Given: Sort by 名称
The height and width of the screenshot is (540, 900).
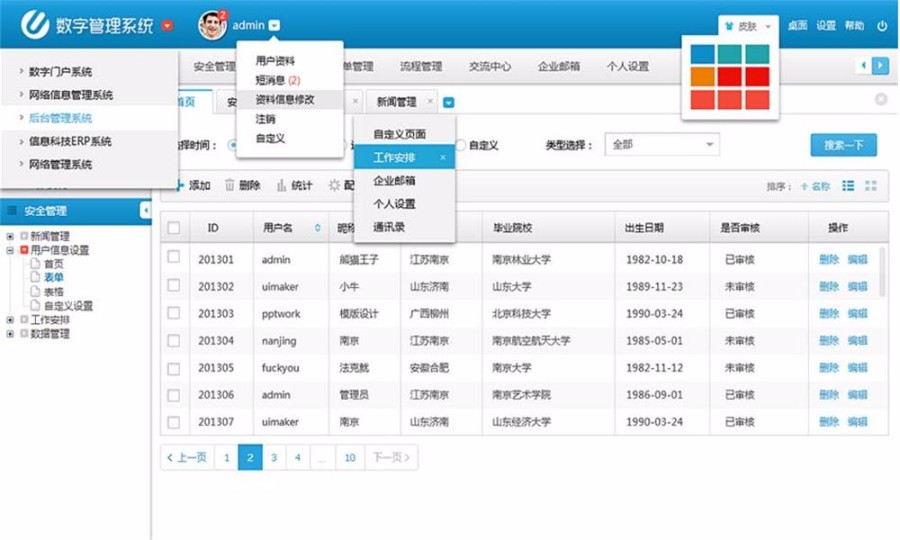Looking at the screenshot, I should (816, 186).
